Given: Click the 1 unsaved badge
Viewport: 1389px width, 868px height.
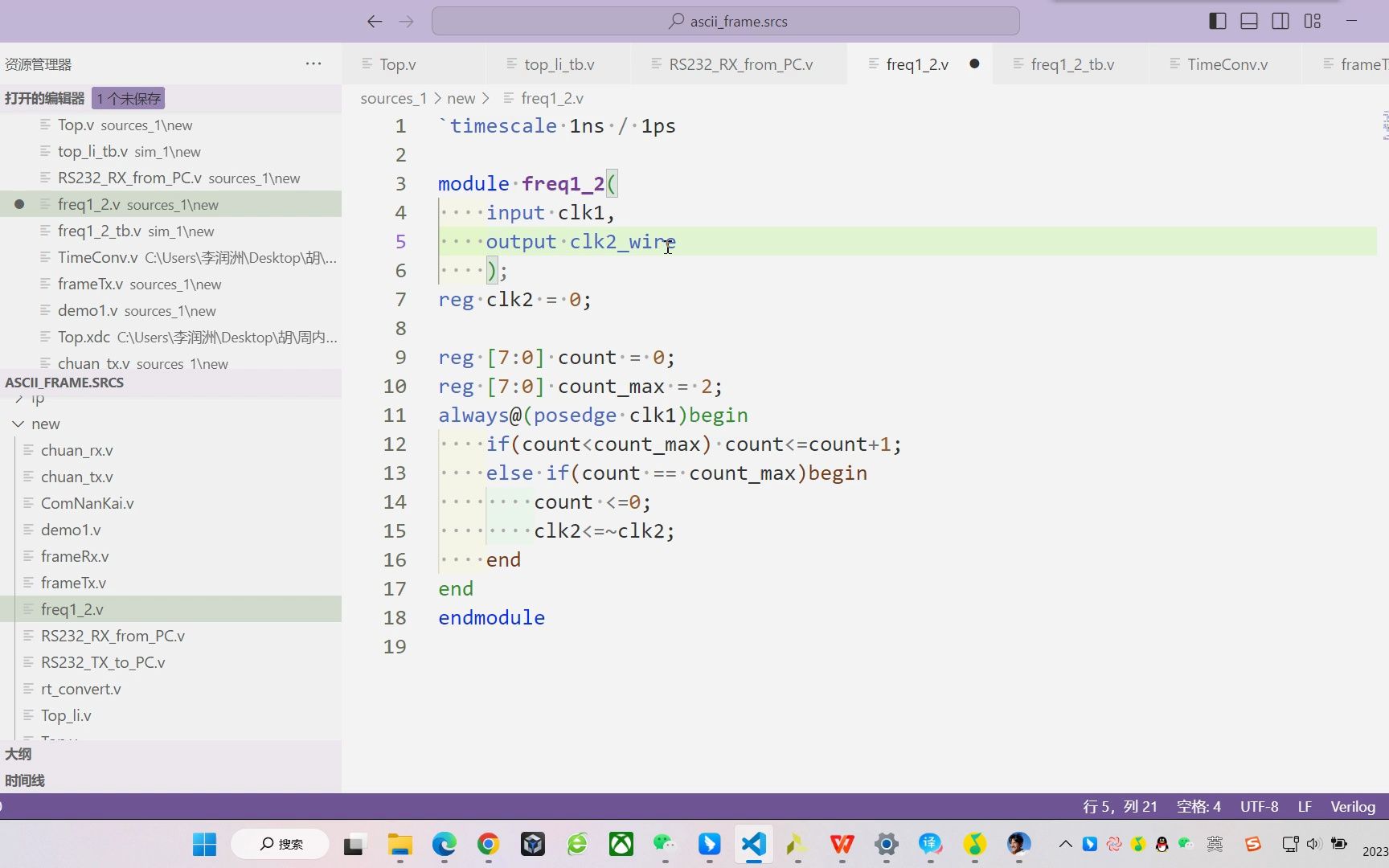Looking at the screenshot, I should [129, 98].
